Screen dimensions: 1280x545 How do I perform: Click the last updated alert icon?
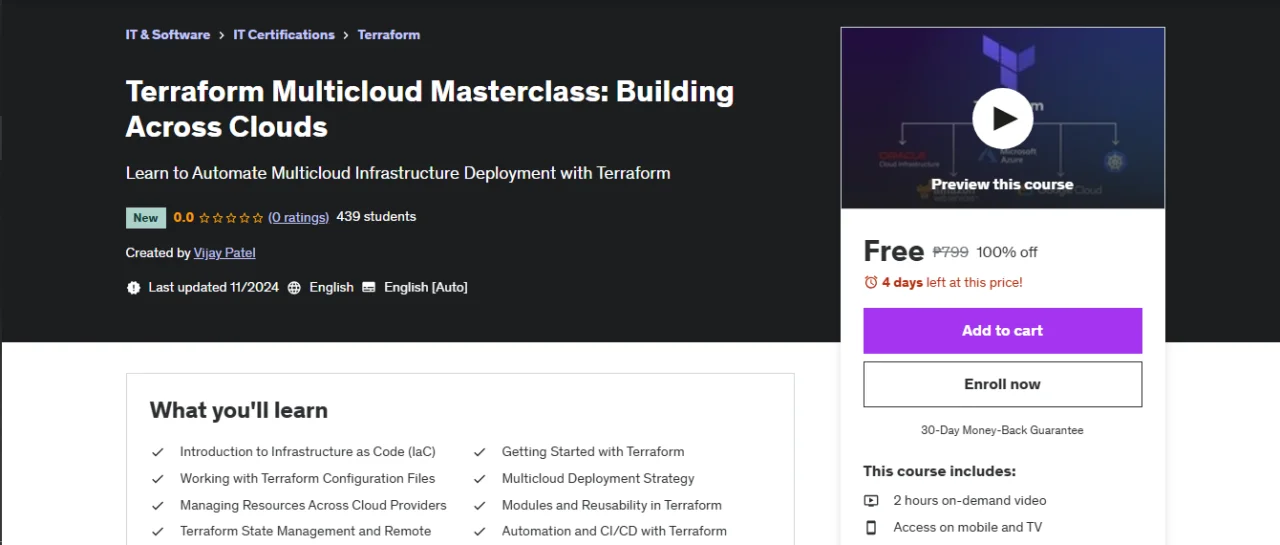[134, 287]
